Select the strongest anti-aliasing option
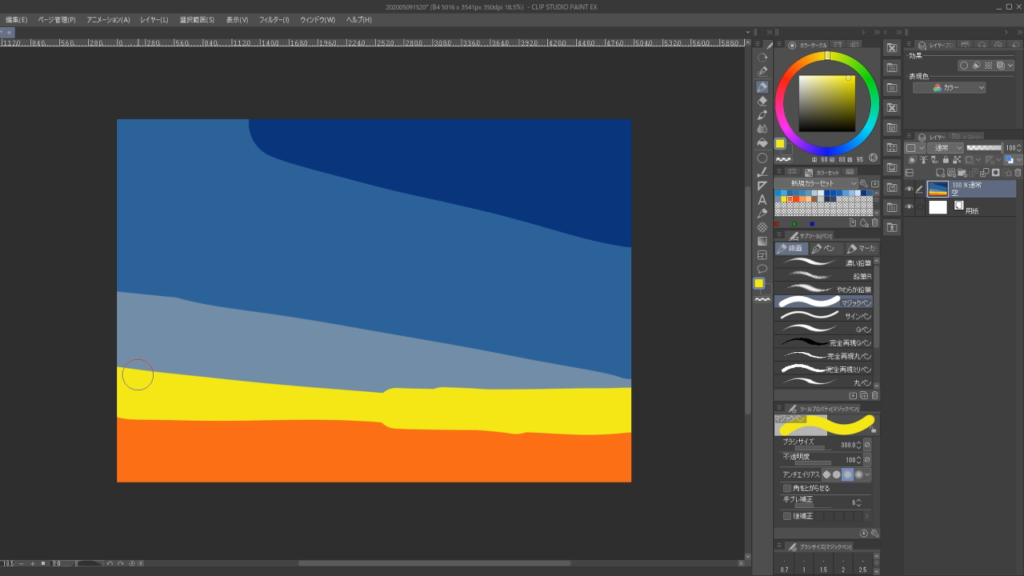Viewport: 1024px width, 576px height. tap(858, 475)
